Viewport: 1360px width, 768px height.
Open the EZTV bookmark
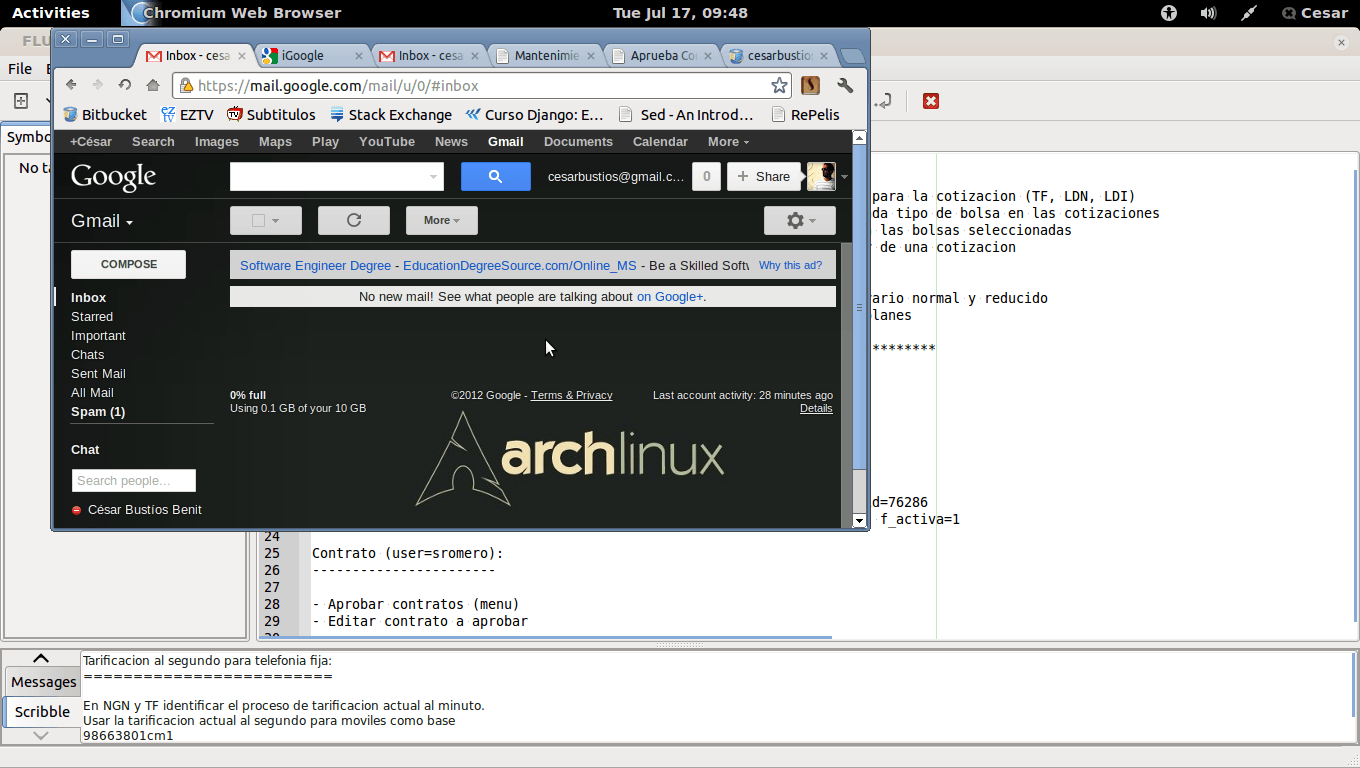(x=187, y=115)
